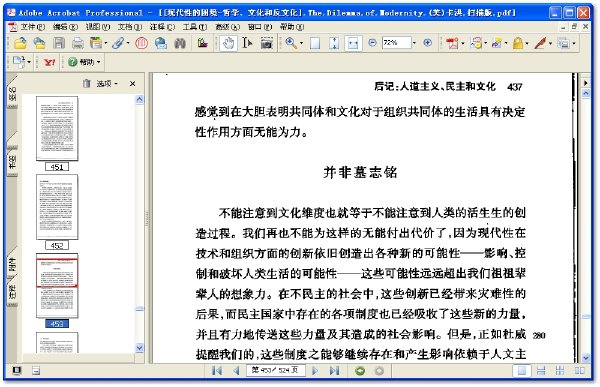Screen dimensions: 600x387
Task: Expand the Sign pen dropdown arrow
Action: click(x=550, y=43)
